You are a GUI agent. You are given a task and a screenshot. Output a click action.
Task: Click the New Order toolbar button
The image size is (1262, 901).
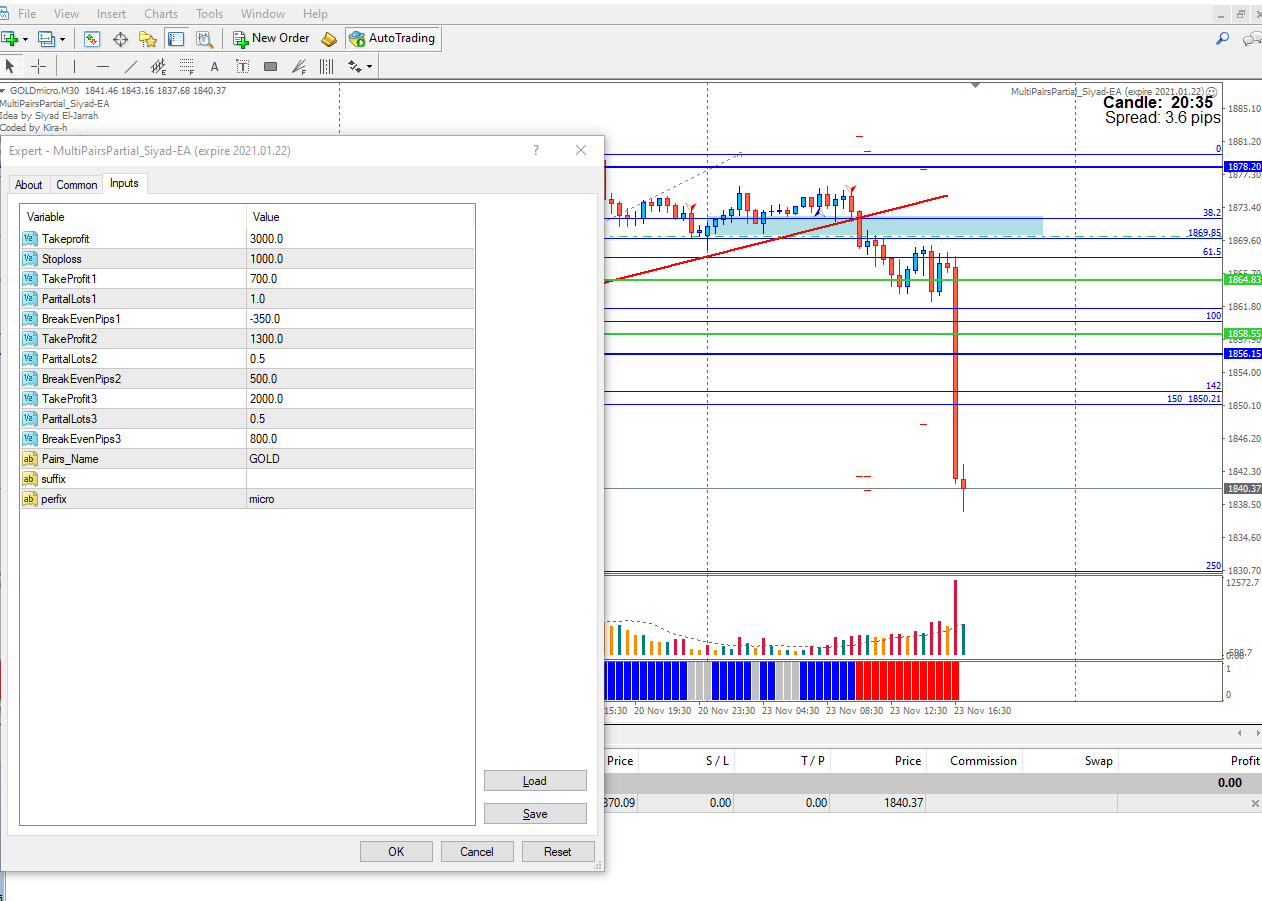[x=271, y=38]
